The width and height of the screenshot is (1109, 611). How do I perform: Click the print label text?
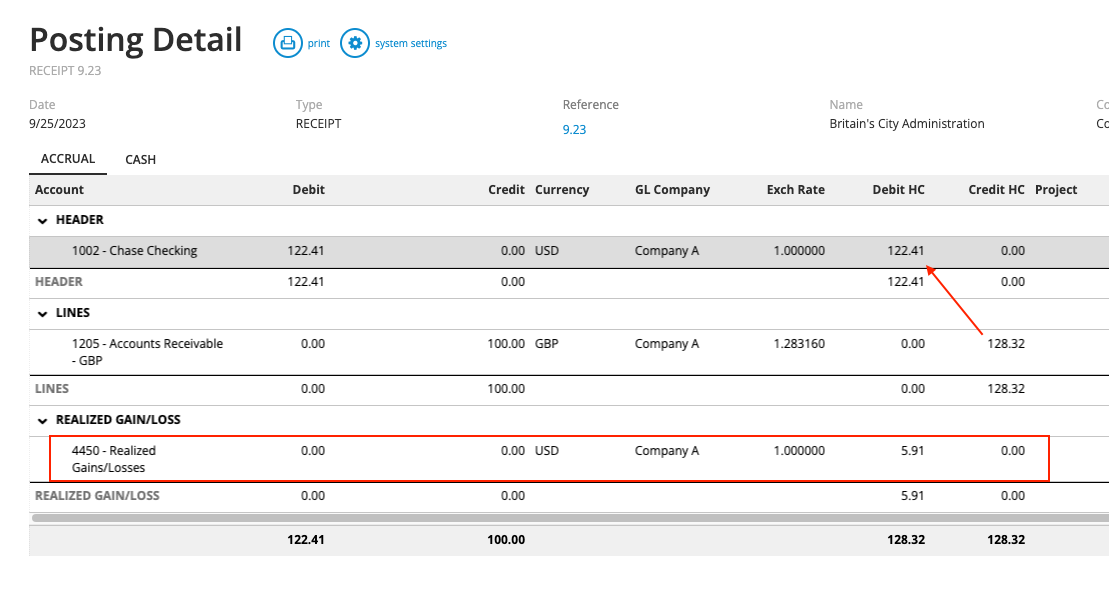[319, 43]
